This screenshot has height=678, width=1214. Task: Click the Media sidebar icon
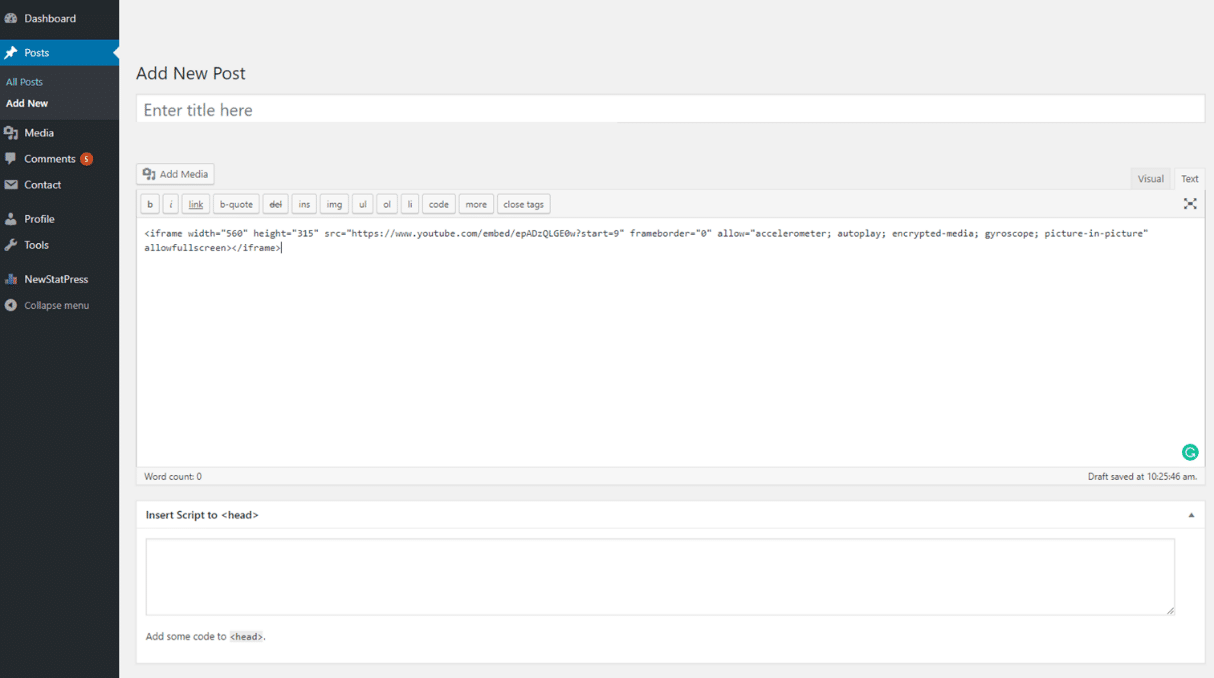[11, 133]
